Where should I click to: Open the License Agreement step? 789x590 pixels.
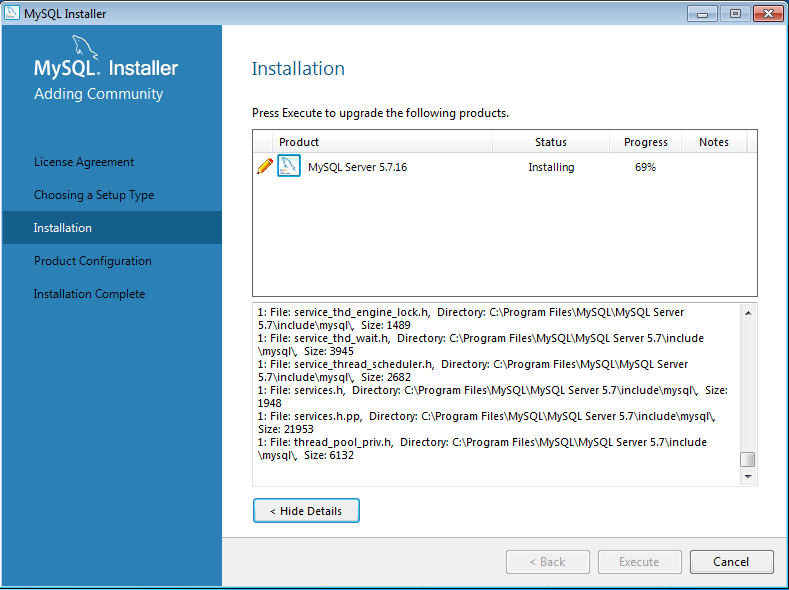tap(84, 162)
